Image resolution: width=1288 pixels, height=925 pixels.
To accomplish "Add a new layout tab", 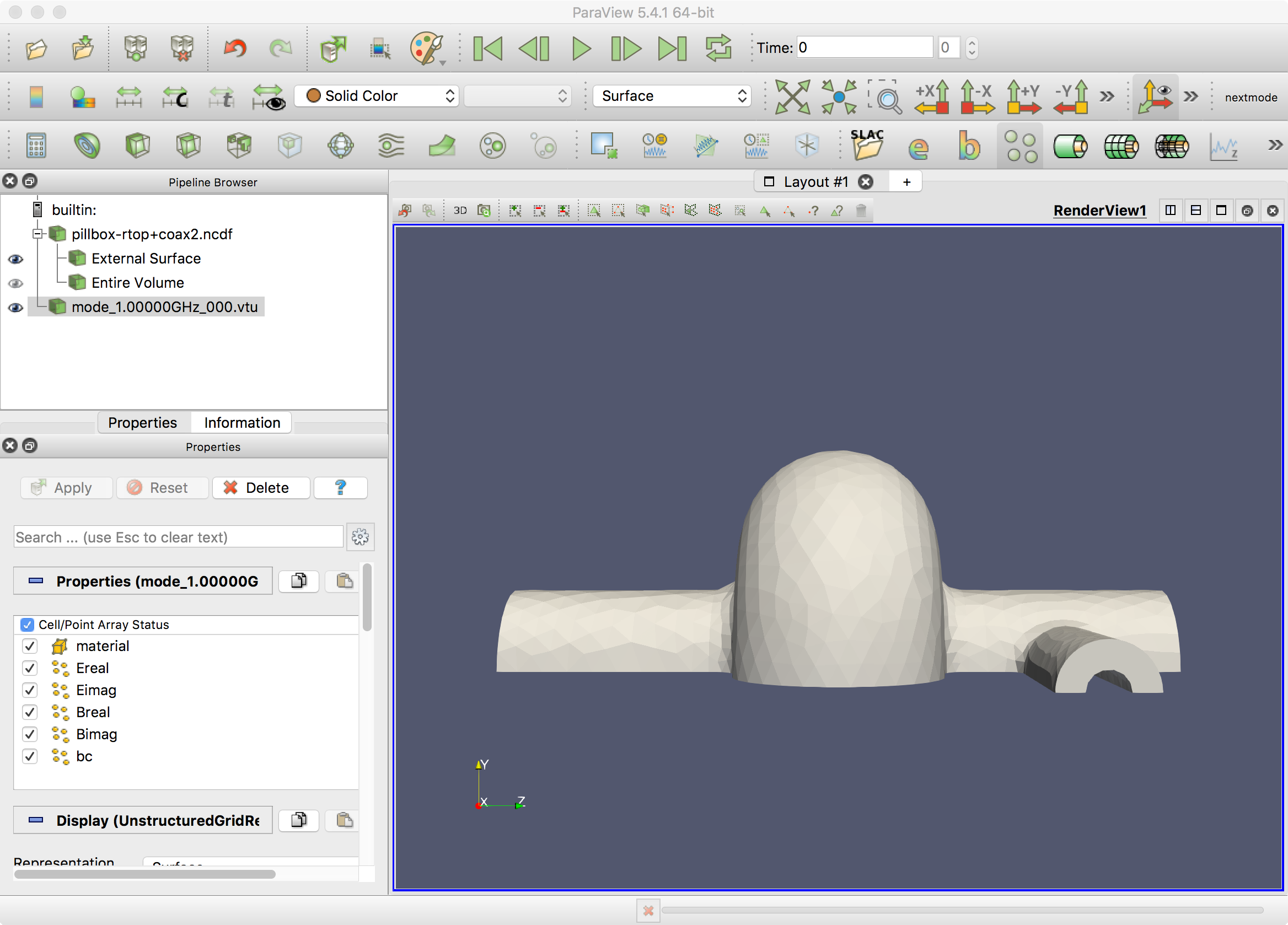I will [x=906, y=182].
